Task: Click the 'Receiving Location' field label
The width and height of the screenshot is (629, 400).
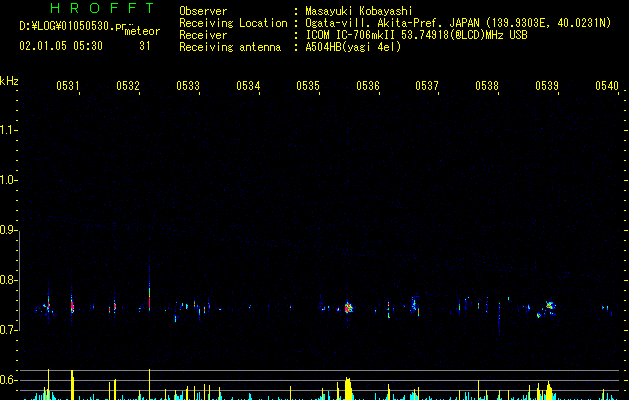Action: 233,23
